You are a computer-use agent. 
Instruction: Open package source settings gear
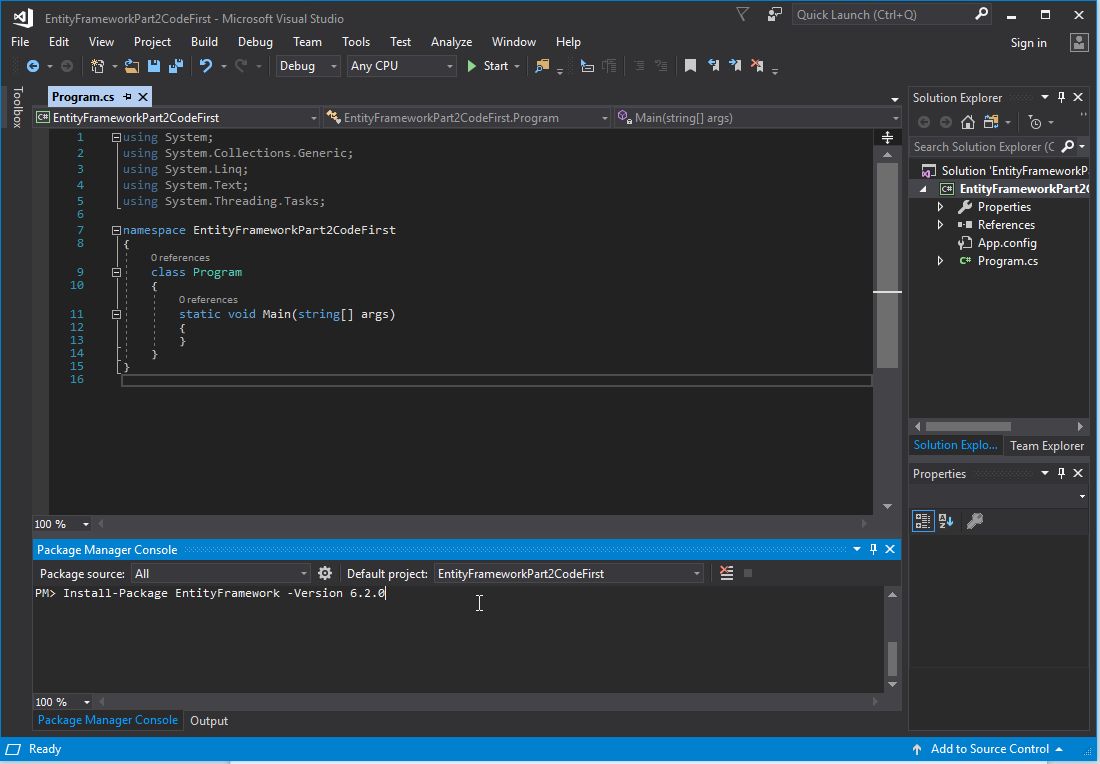pos(325,572)
